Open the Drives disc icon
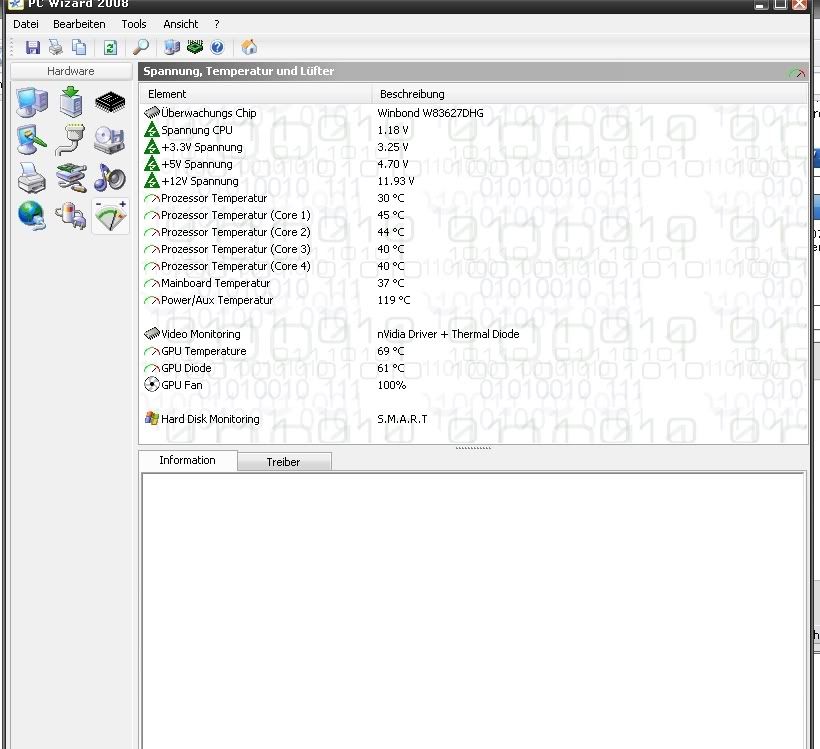Screen dimensions: 820x749 point(110,140)
